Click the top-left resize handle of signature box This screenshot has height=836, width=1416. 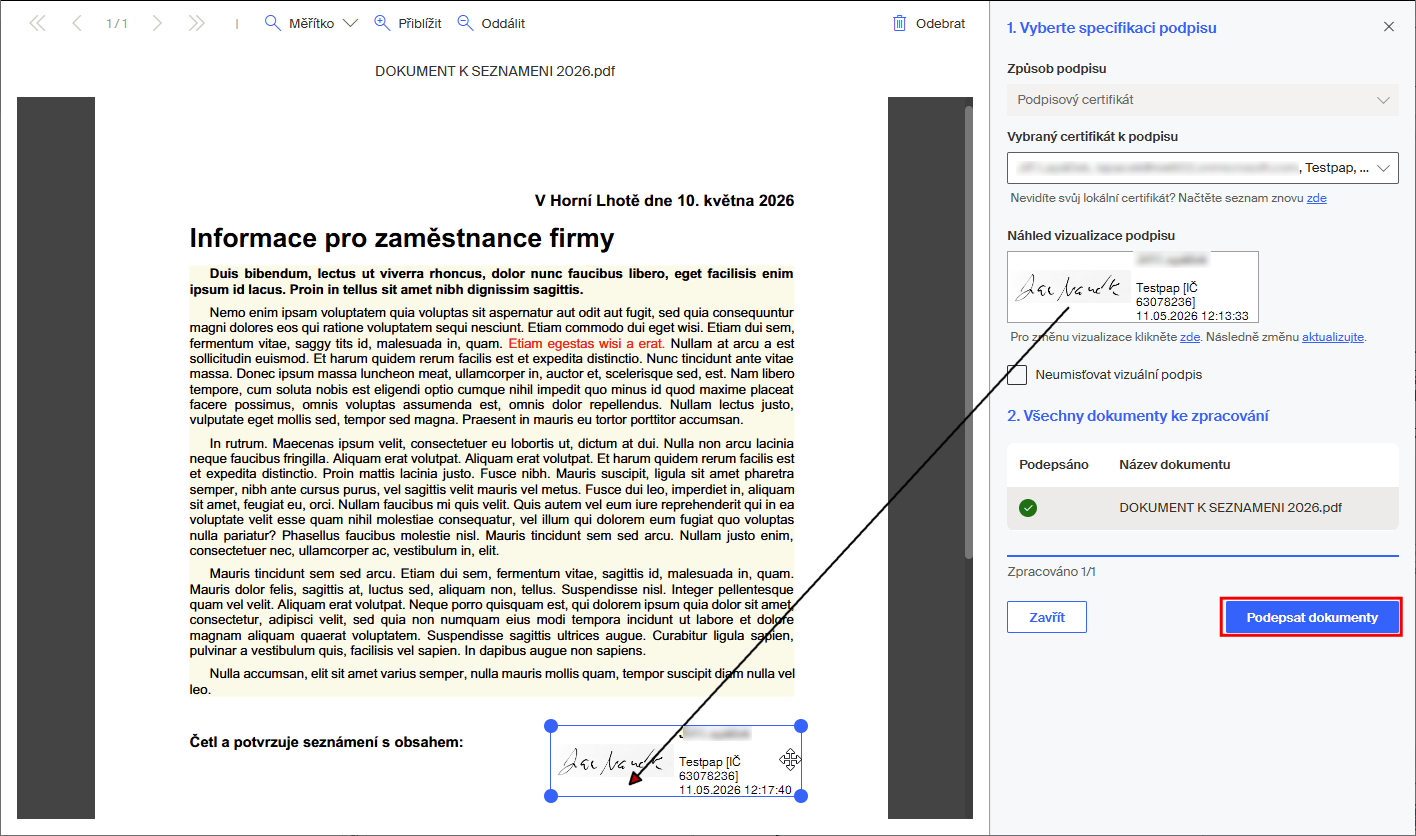point(550,726)
